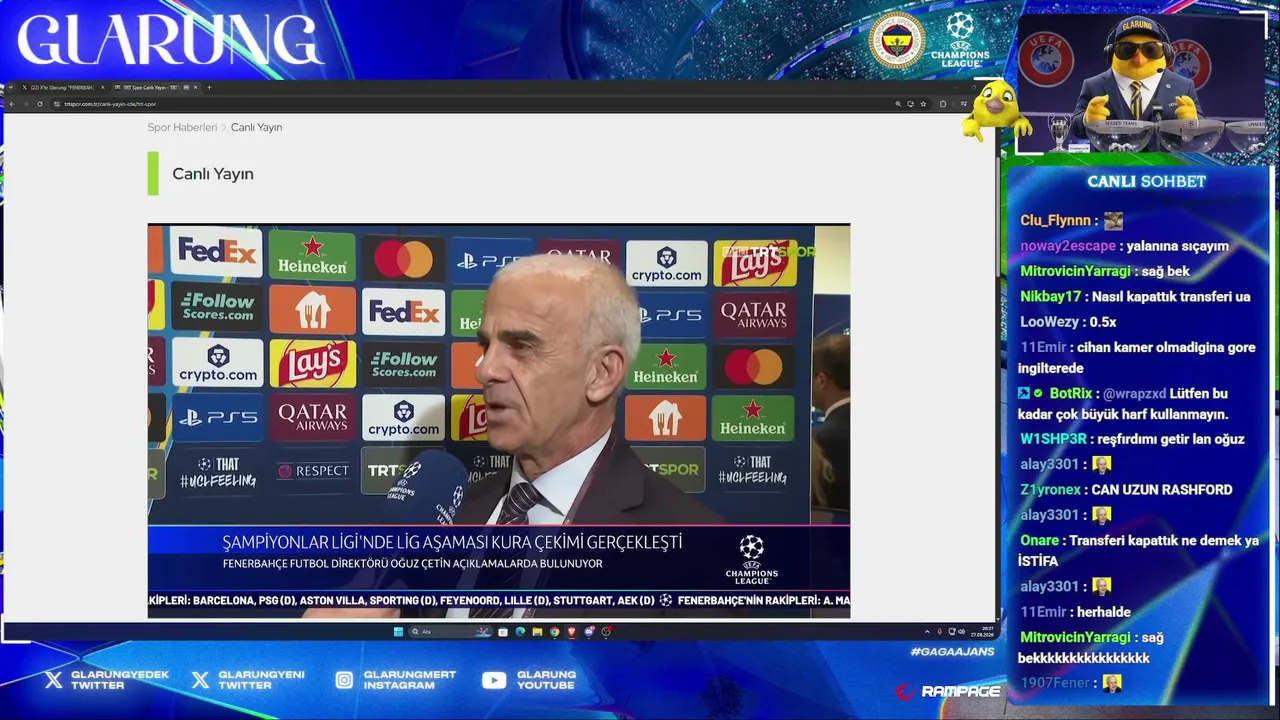This screenshot has height=720, width=1280.
Task: Click the UEFA Champions League logo at top
Action: (x=960, y=40)
